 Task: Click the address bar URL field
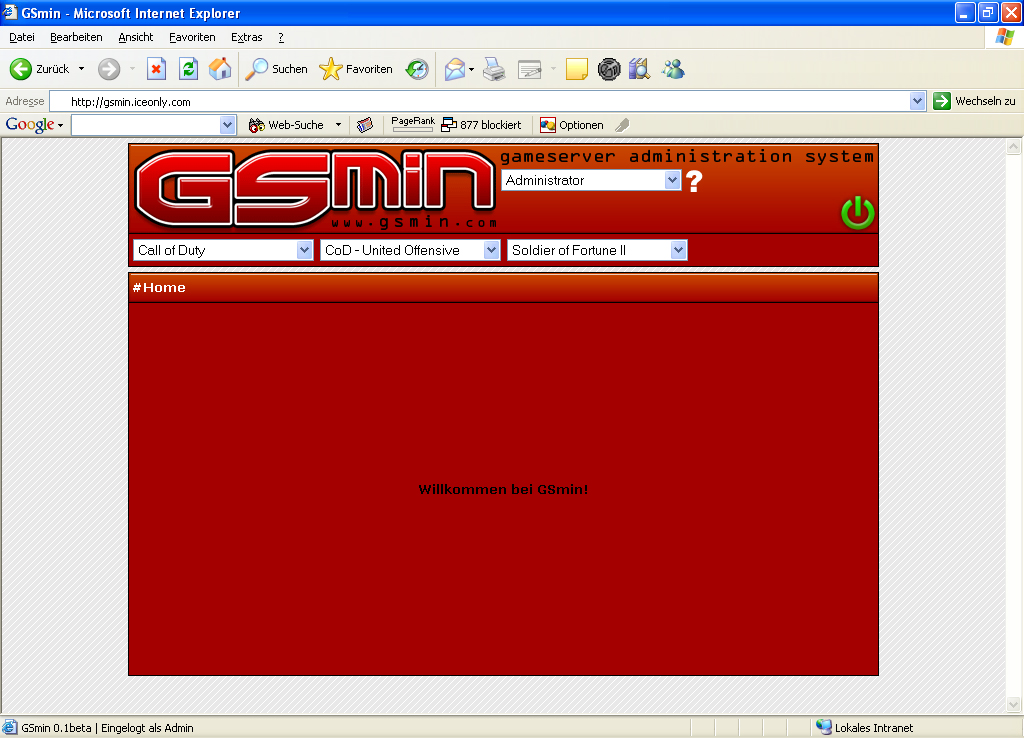(x=480, y=102)
